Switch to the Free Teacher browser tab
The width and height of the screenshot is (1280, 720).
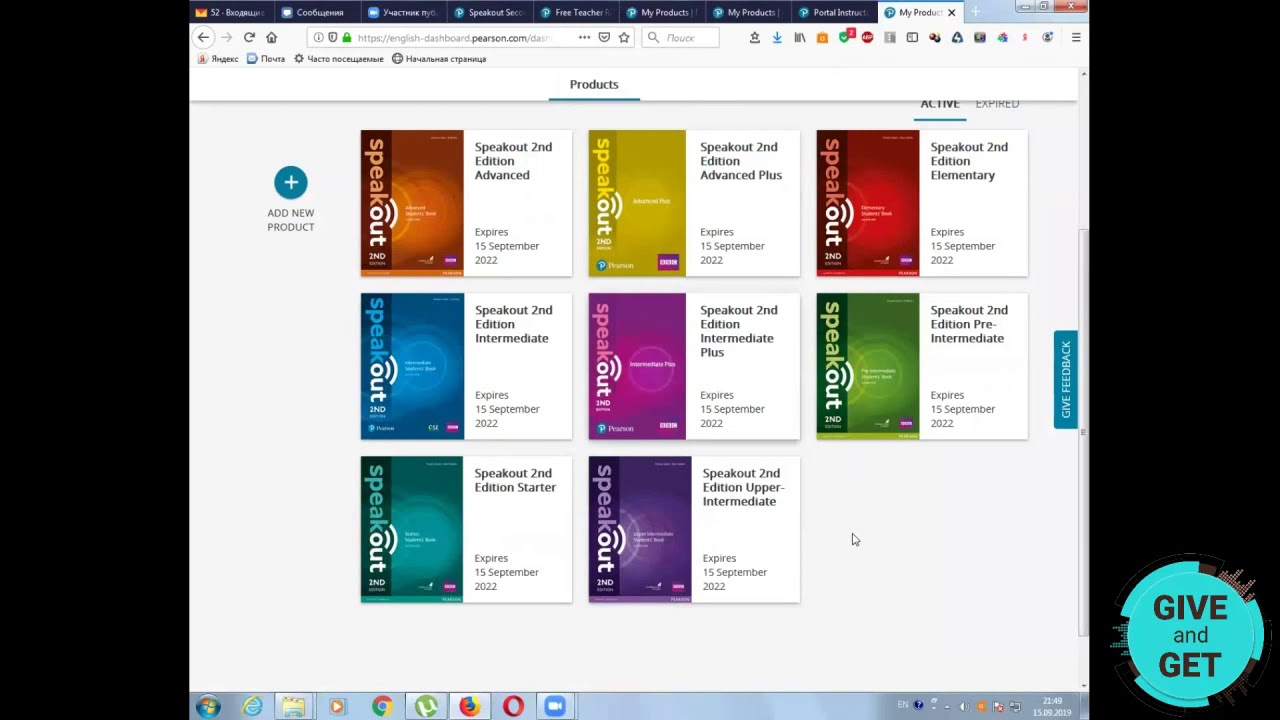click(576, 12)
